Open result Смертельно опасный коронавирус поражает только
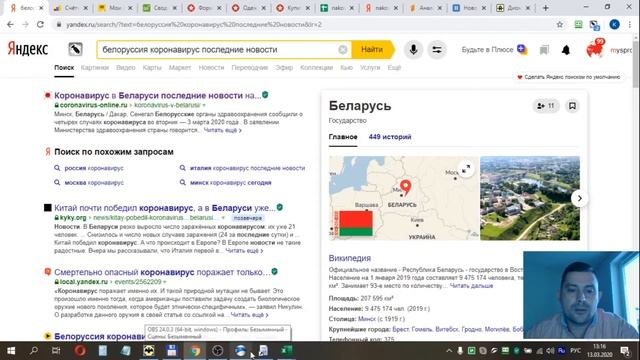 pos(162,272)
